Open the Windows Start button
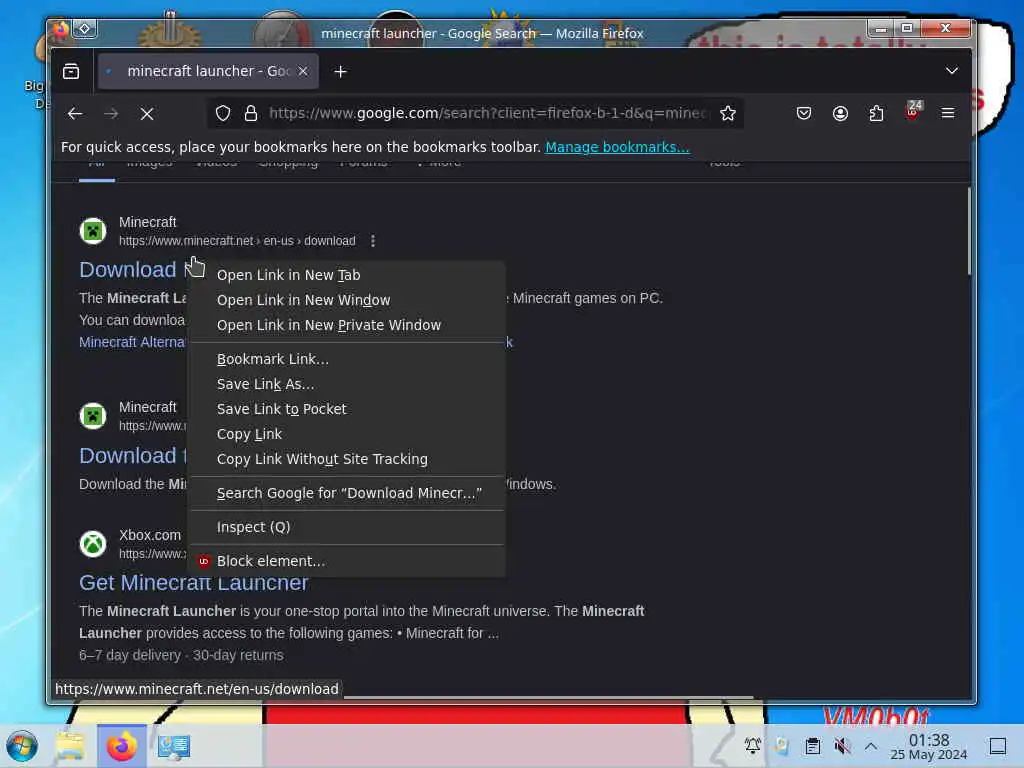 tap(22, 746)
